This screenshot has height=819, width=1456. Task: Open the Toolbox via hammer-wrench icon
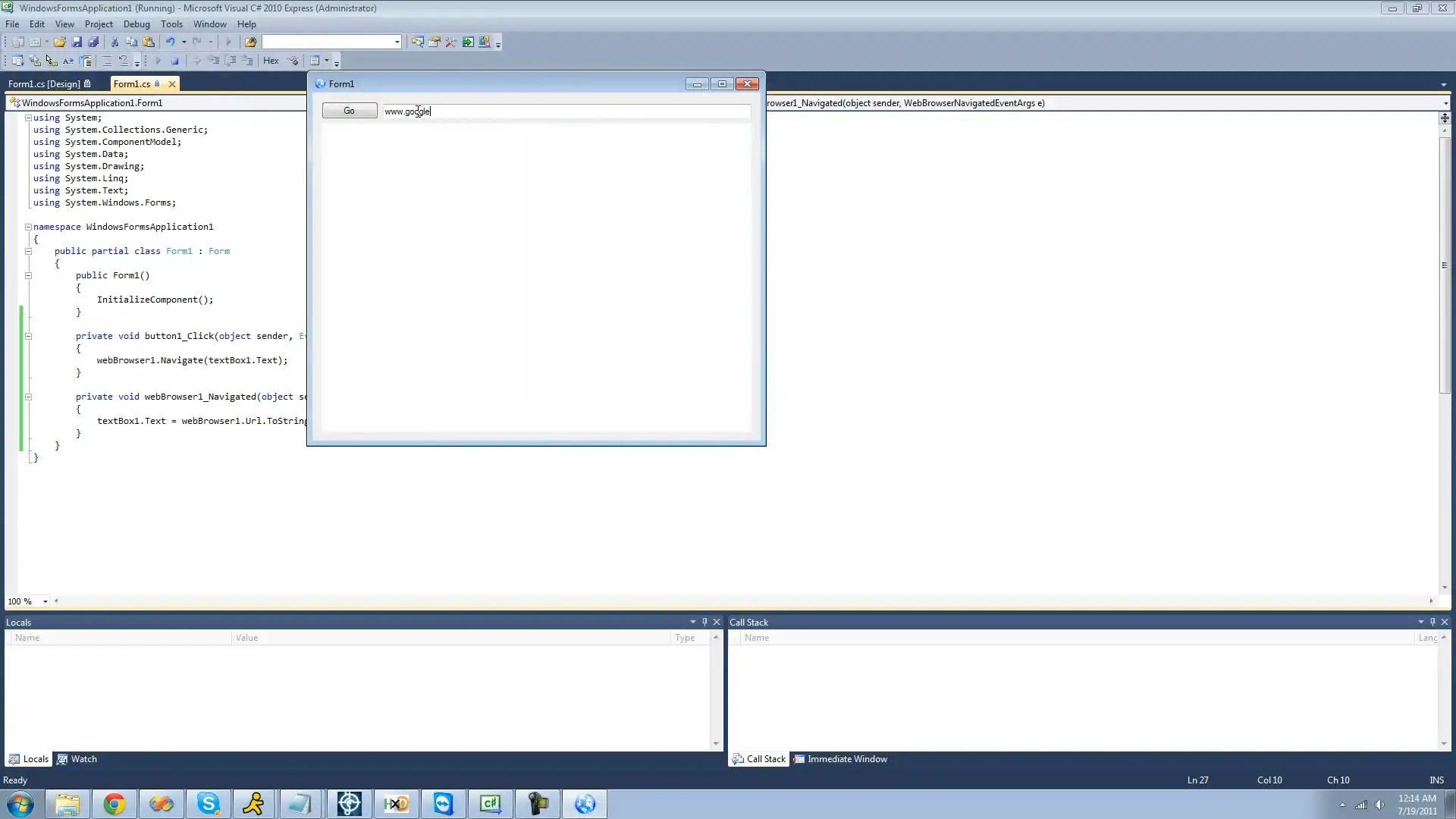click(x=451, y=42)
